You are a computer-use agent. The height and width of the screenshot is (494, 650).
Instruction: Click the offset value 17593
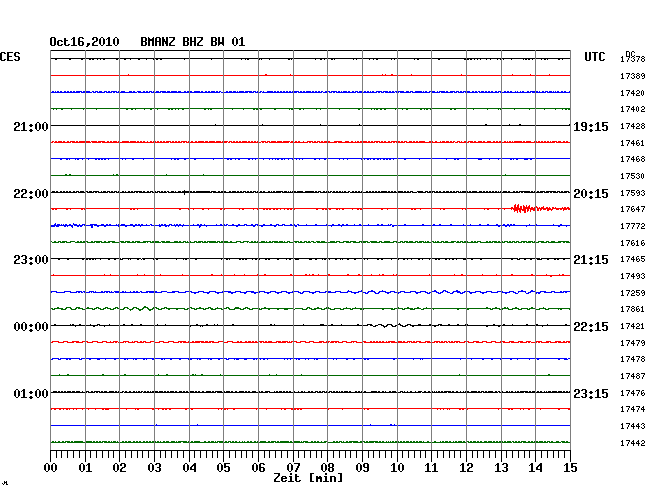(633, 193)
